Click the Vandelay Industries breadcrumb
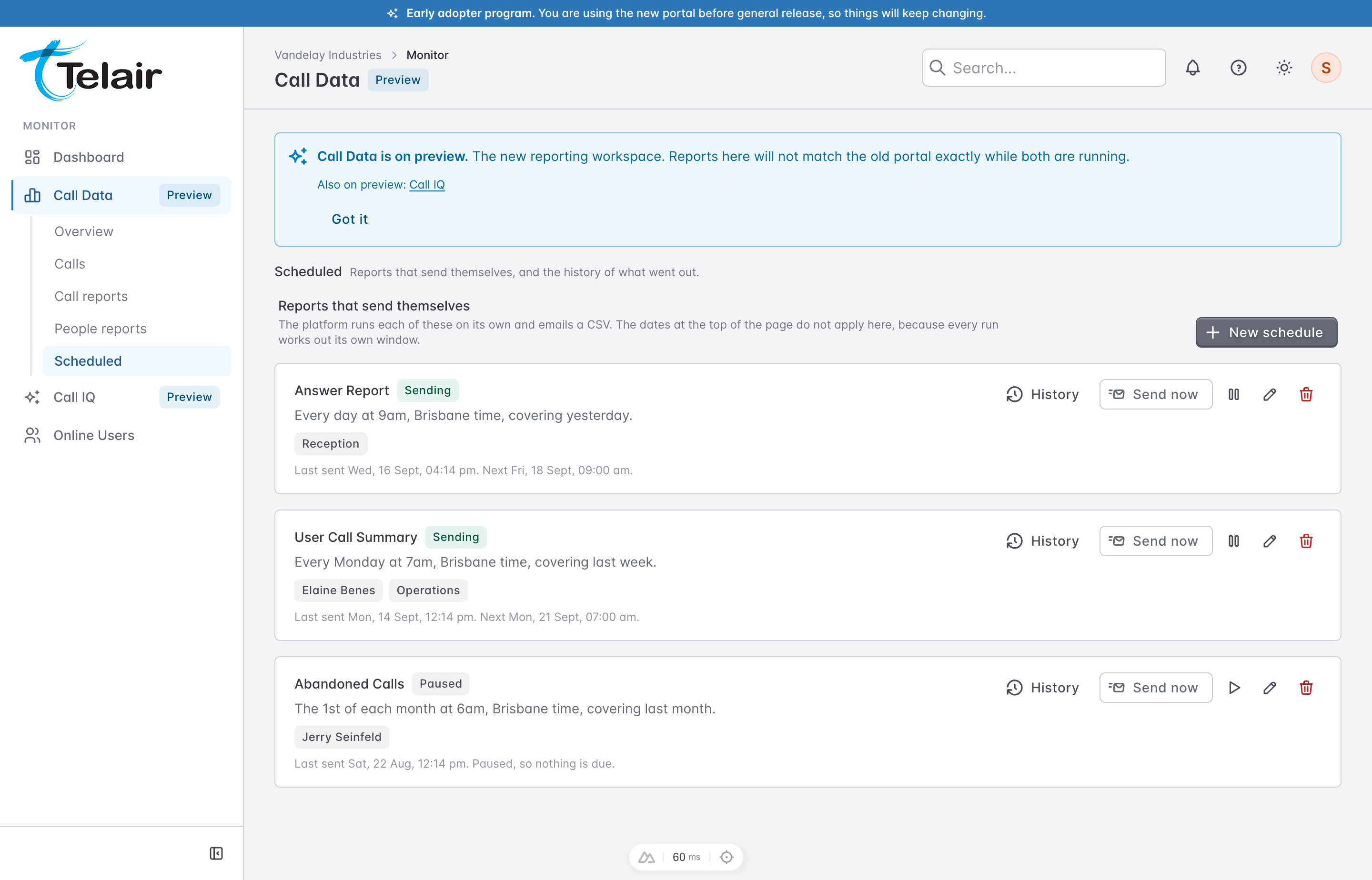 tap(328, 55)
